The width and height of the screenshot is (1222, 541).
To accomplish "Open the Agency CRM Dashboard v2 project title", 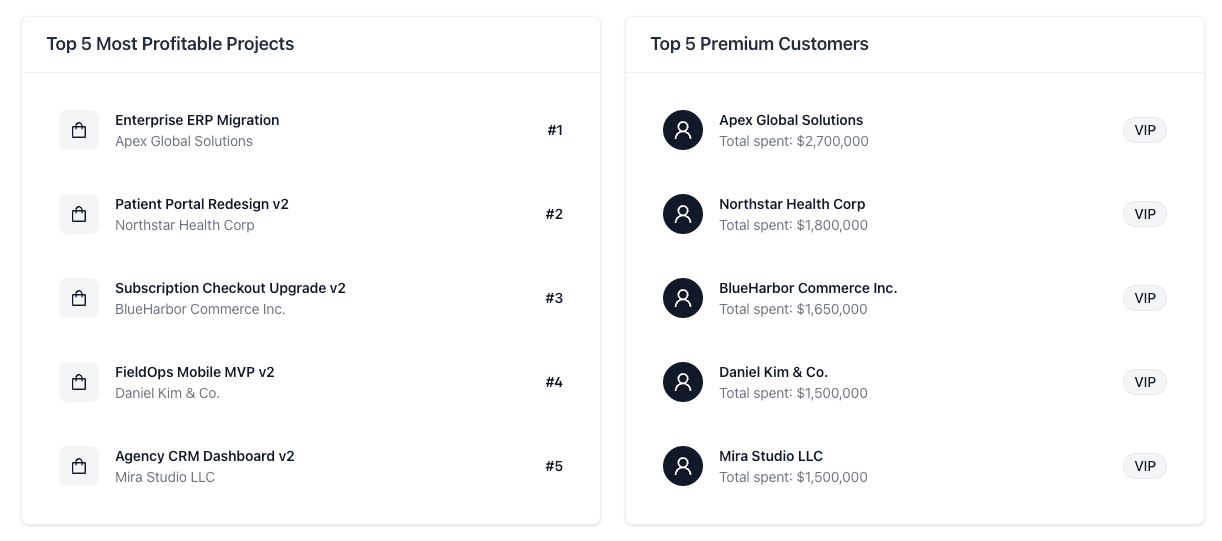I will click(x=205, y=456).
